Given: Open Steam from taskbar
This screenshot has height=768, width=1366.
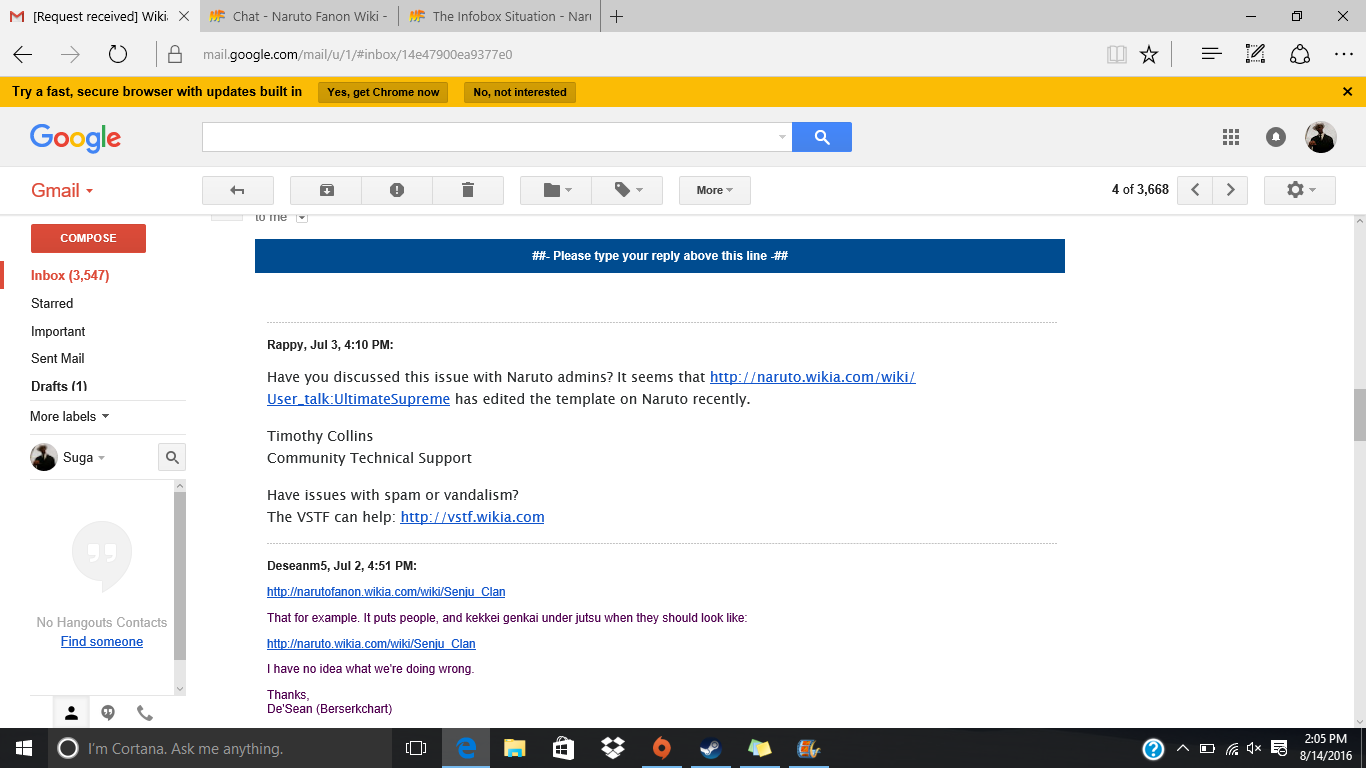Looking at the screenshot, I should coord(710,748).
